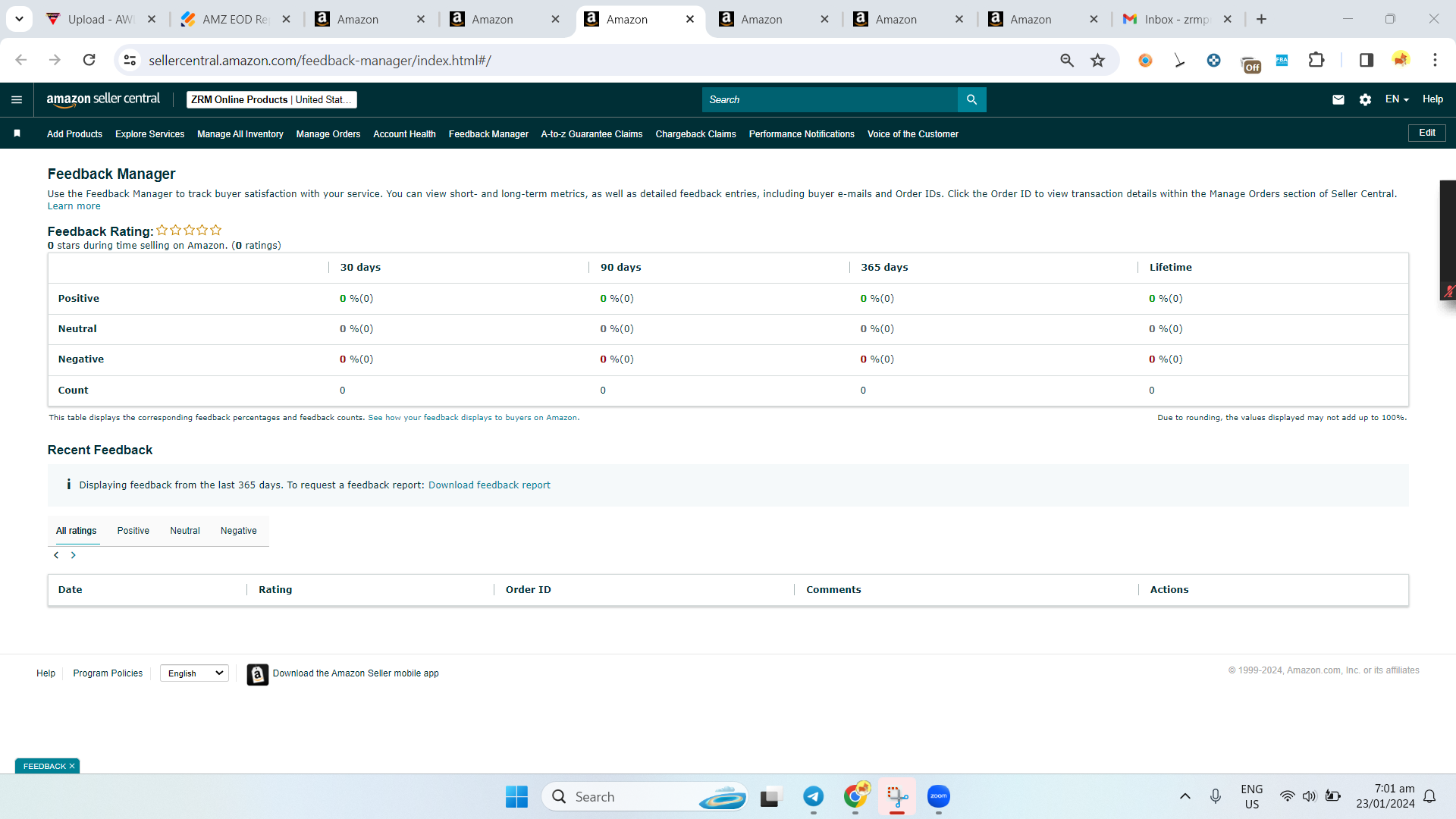Viewport: 1456px width, 819px height.
Task: Open Account Health page
Action: [x=404, y=134]
